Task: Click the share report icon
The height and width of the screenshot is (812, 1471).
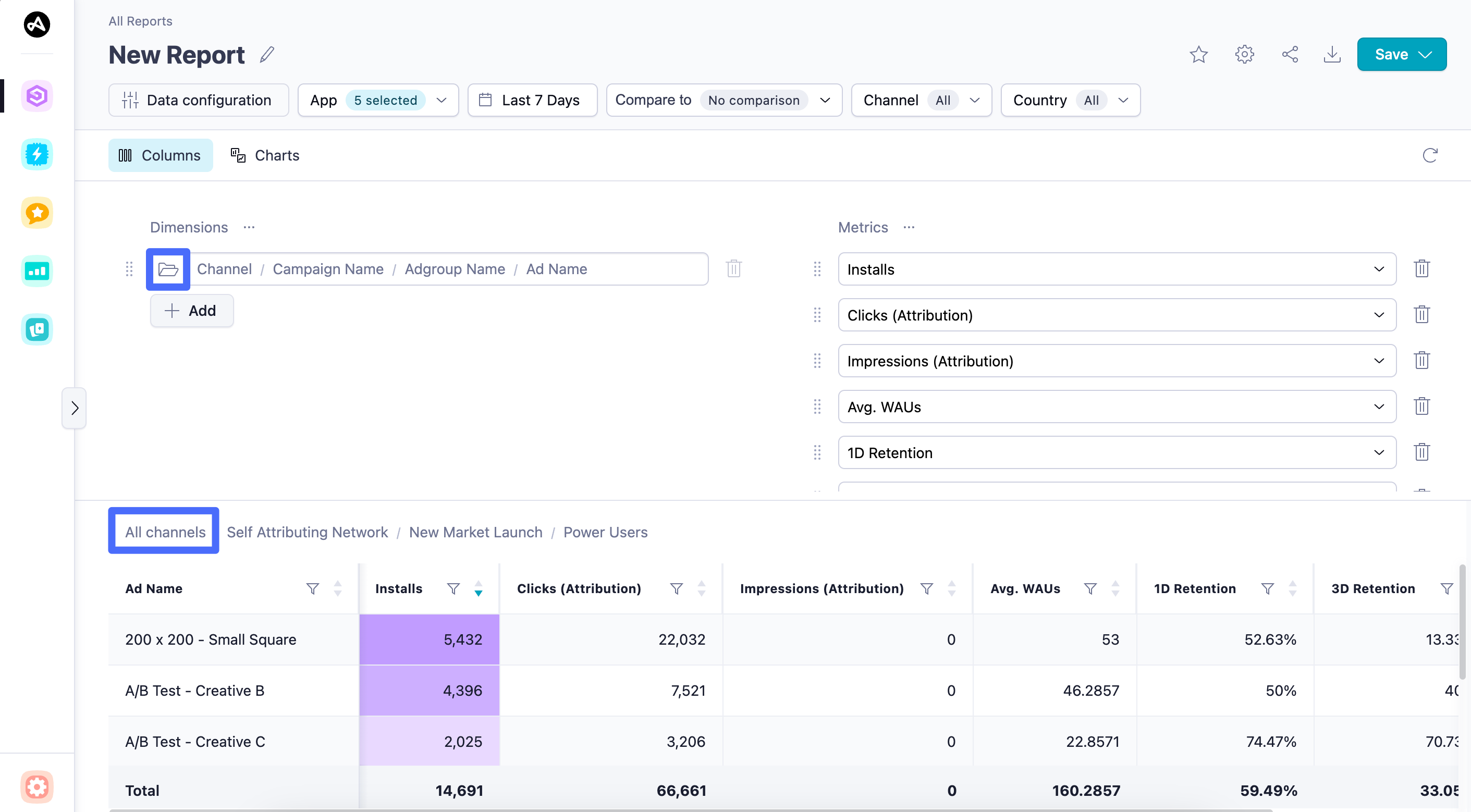Action: click(1290, 55)
